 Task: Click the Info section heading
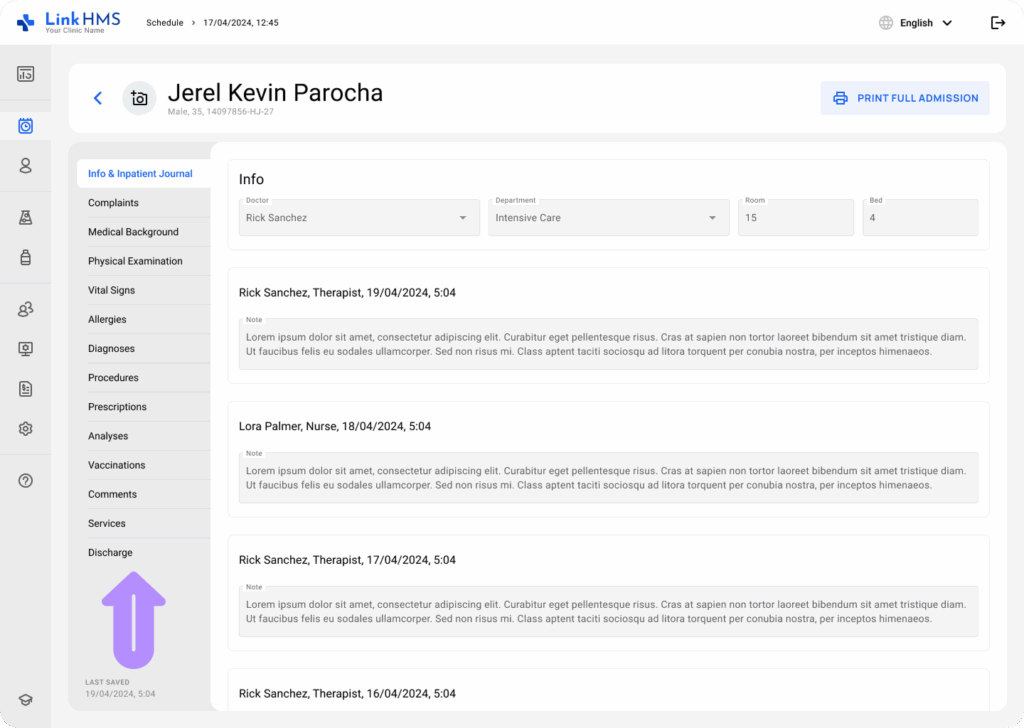[251, 180]
